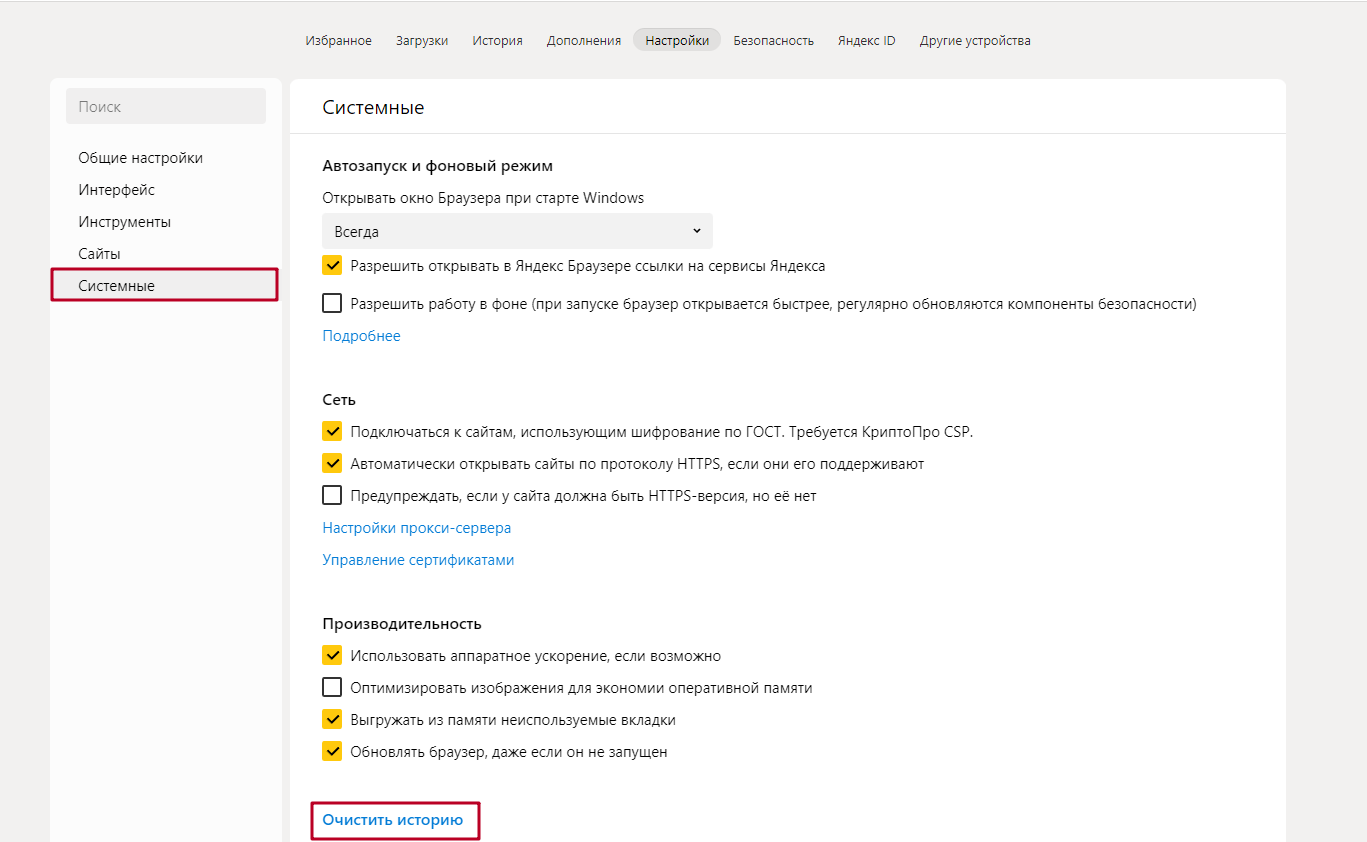
Task: Select Общие настройки in the sidebar
Action: (x=141, y=158)
